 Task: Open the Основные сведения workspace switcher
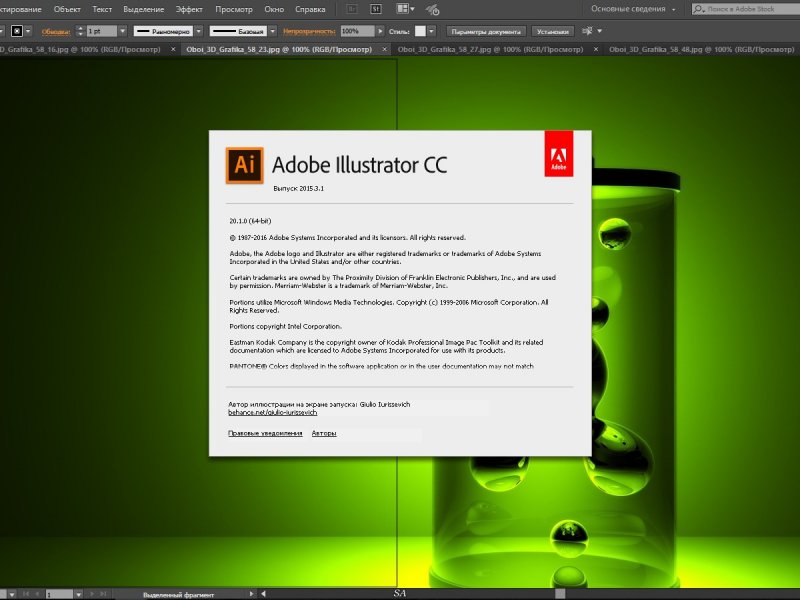click(633, 9)
